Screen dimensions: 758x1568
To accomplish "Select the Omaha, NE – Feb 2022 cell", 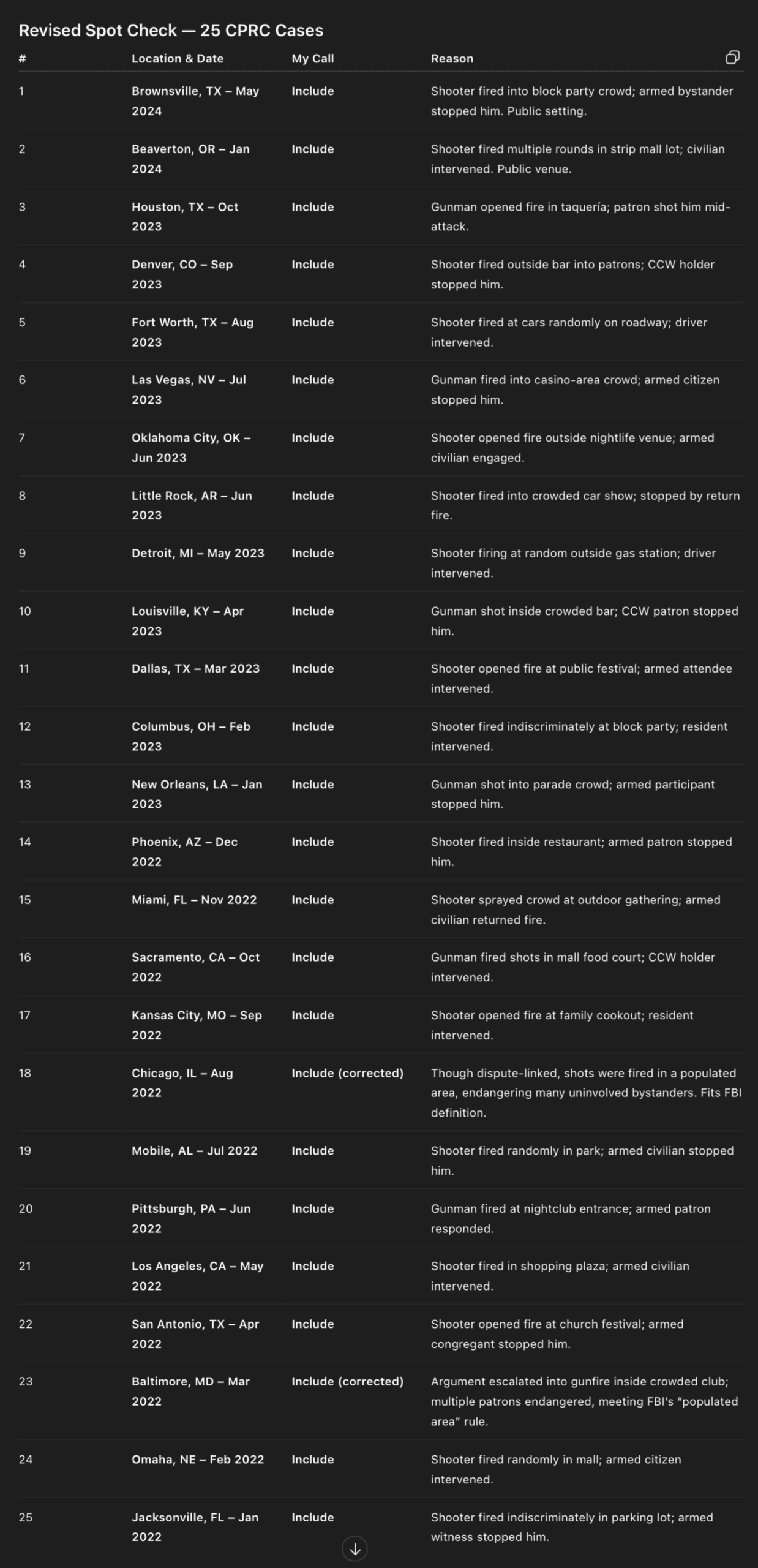I will coord(198,1459).
